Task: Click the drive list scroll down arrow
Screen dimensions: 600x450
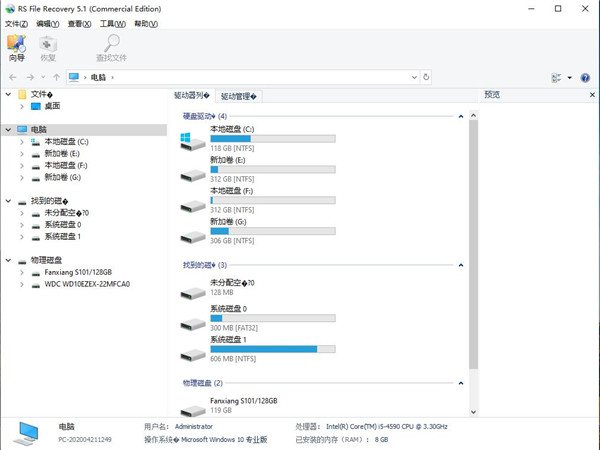Action: coord(473,412)
